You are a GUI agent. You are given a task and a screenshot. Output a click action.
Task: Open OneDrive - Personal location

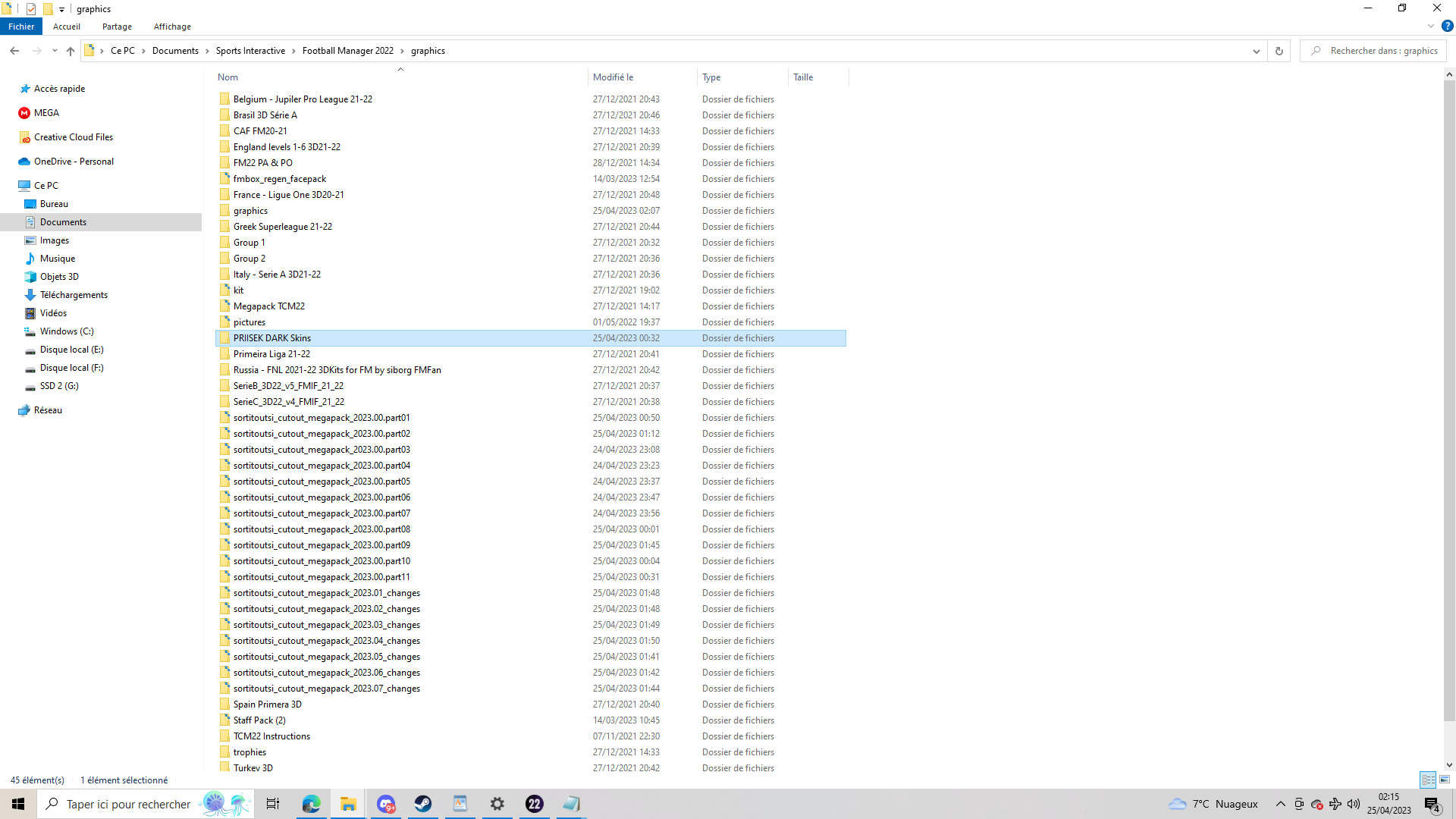74,162
